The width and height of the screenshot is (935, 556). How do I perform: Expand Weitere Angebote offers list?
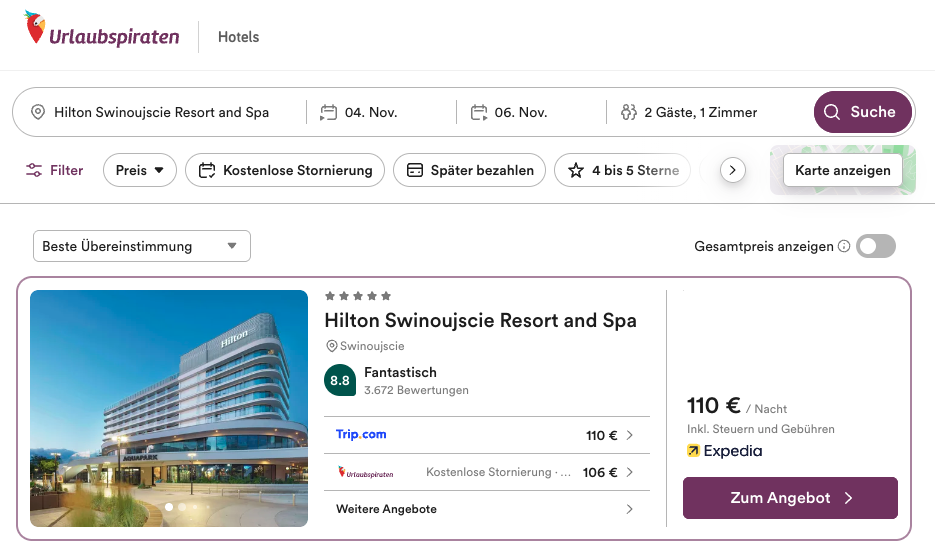point(486,509)
